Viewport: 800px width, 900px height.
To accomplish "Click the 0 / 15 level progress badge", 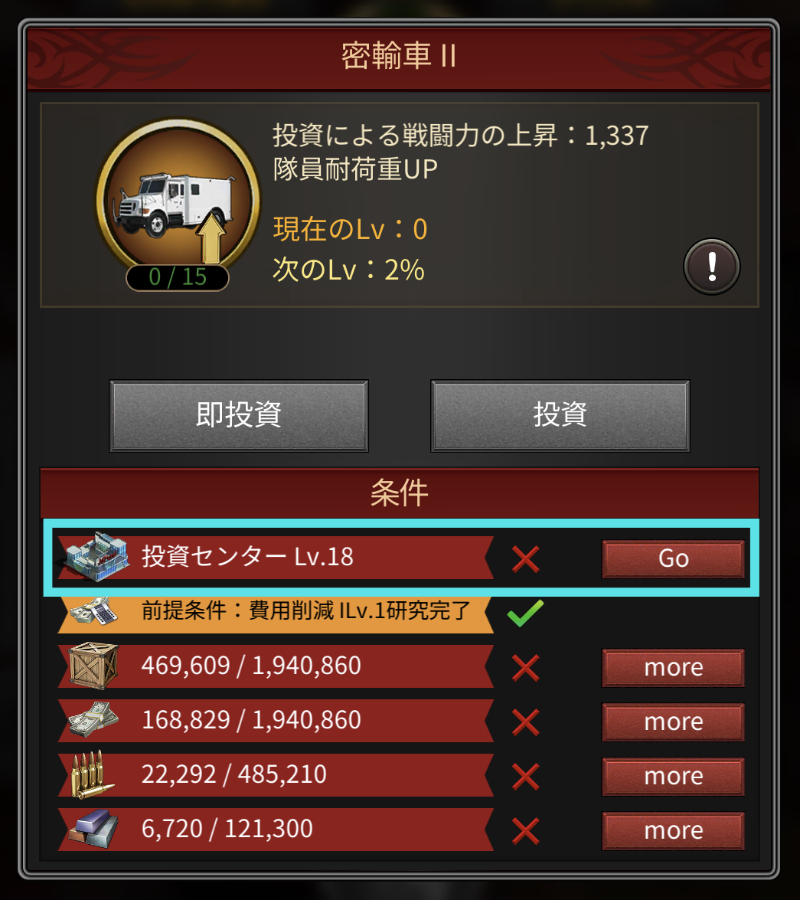I will [177, 277].
